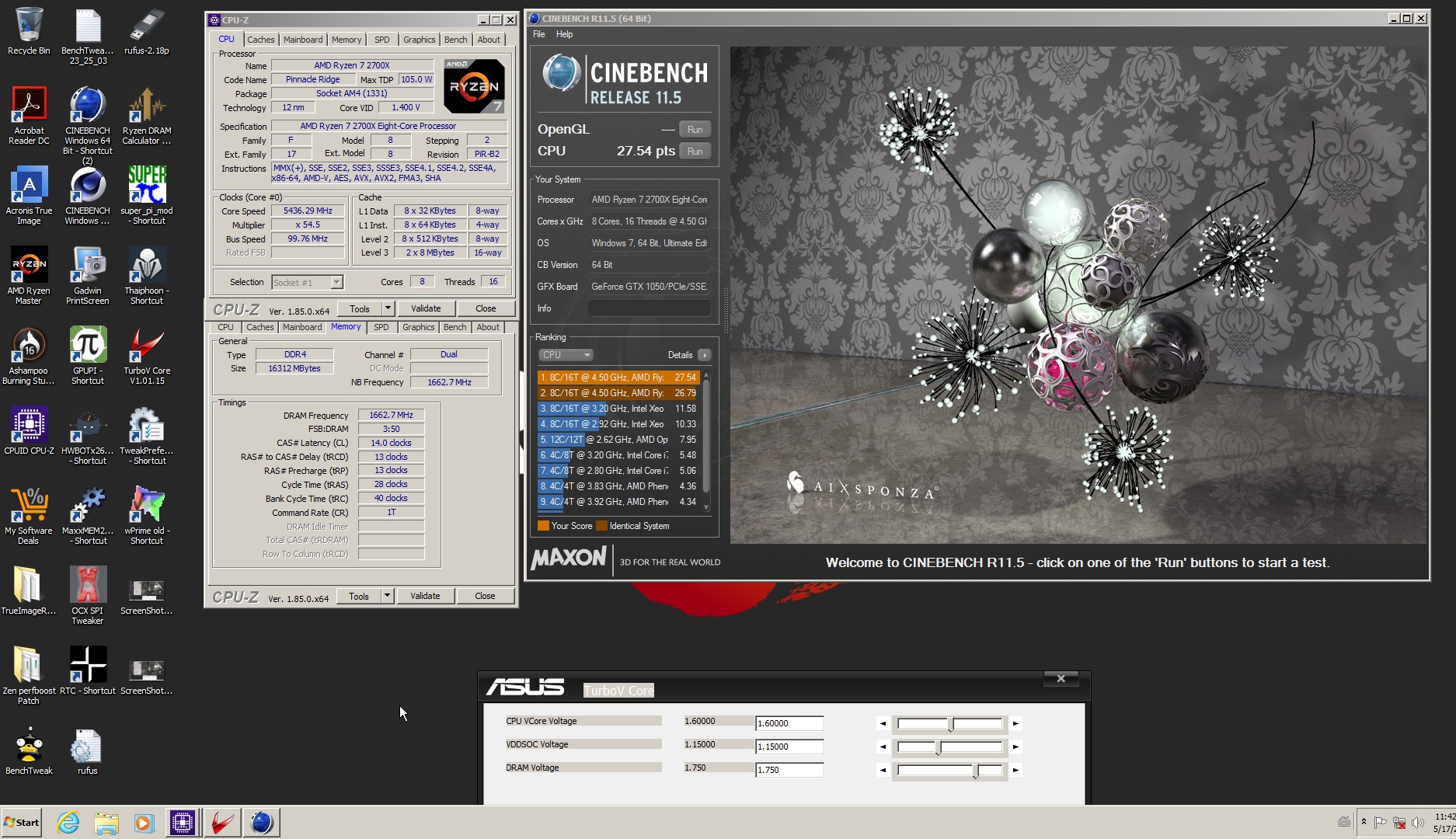Open MaxxMEM2 shortcut icon

point(87,515)
